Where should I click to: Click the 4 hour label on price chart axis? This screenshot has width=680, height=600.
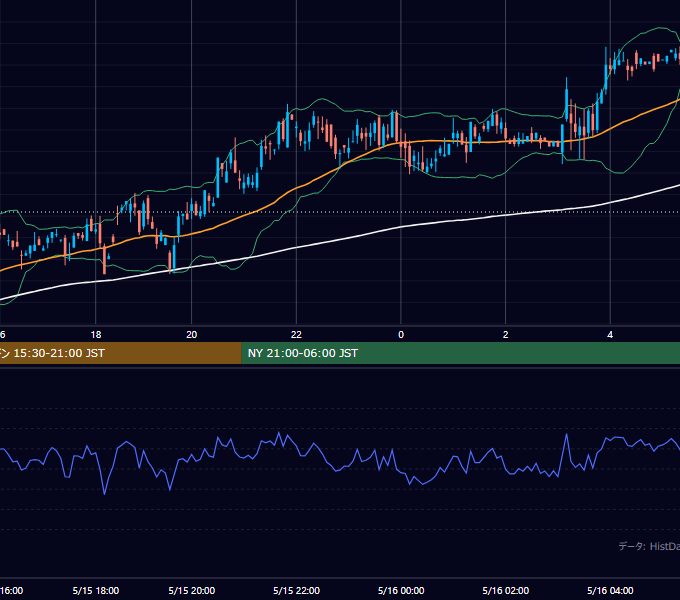(x=610, y=335)
